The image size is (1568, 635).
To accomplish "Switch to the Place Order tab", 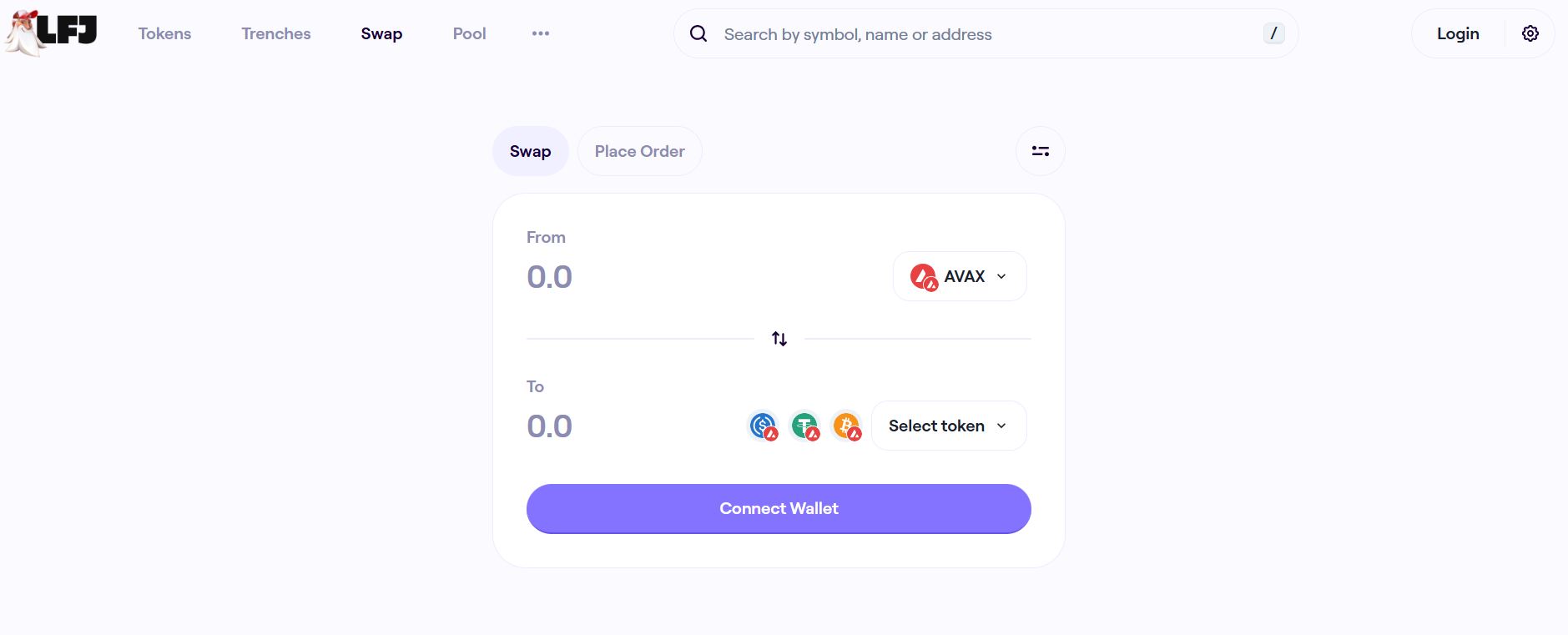I will pos(639,151).
